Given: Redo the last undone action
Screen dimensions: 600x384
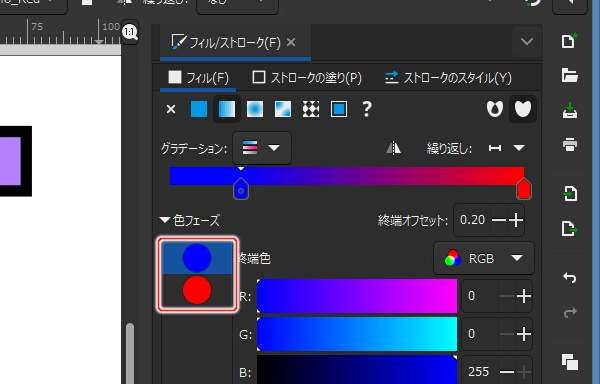Looking at the screenshot, I should coord(569,312).
